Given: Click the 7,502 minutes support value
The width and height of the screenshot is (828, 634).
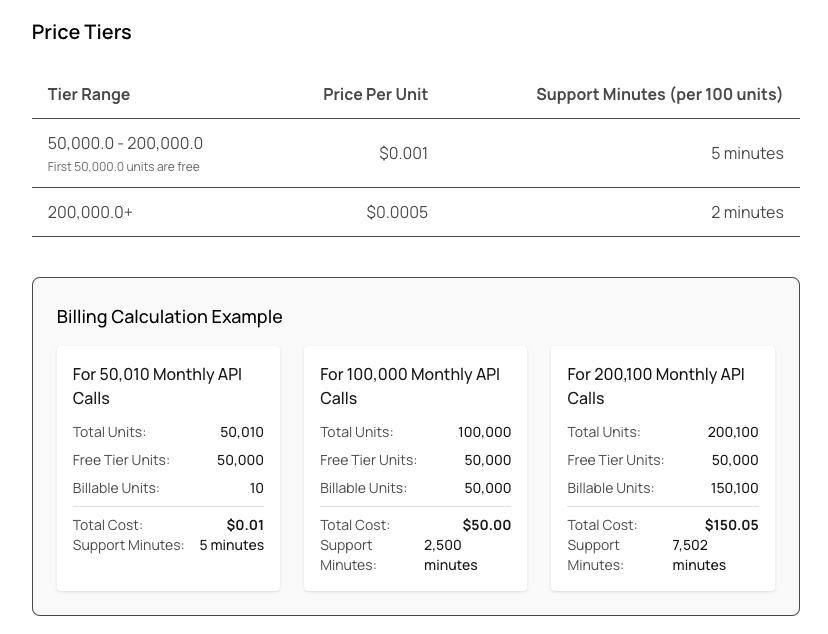Looking at the screenshot, I should pos(698,555).
